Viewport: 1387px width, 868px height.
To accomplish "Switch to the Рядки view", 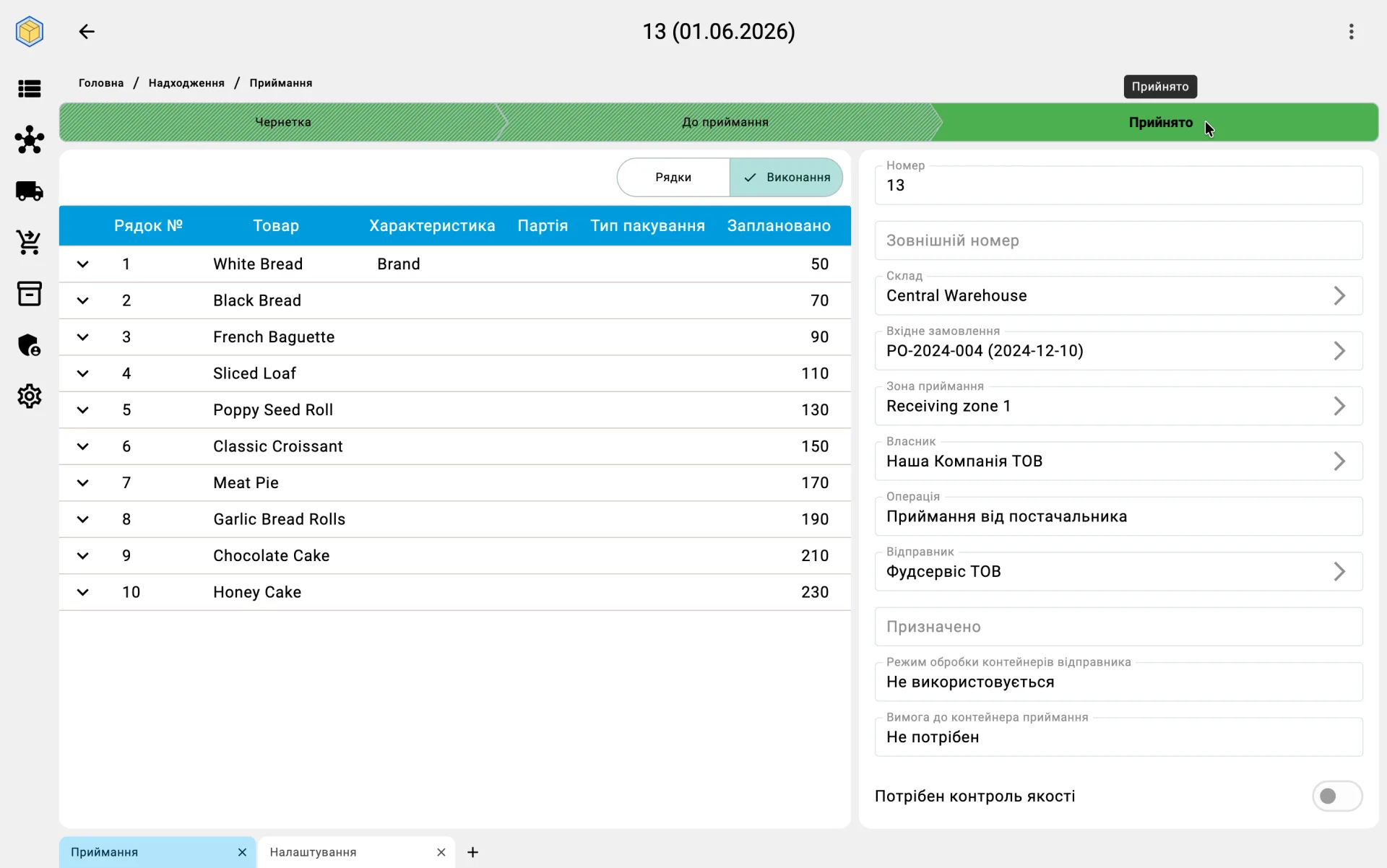I will (673, 178).
